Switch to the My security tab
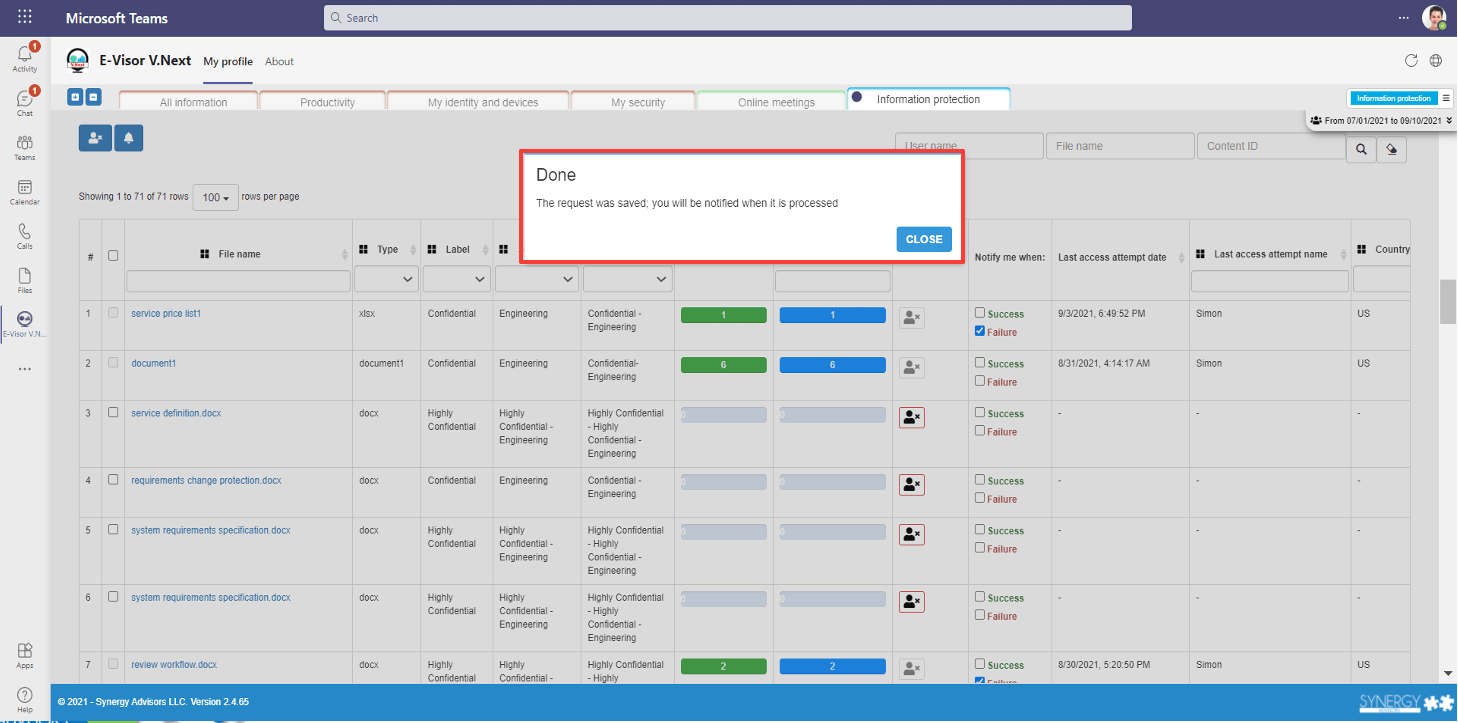The image size is (1458, 723). (x=637, y=101)
